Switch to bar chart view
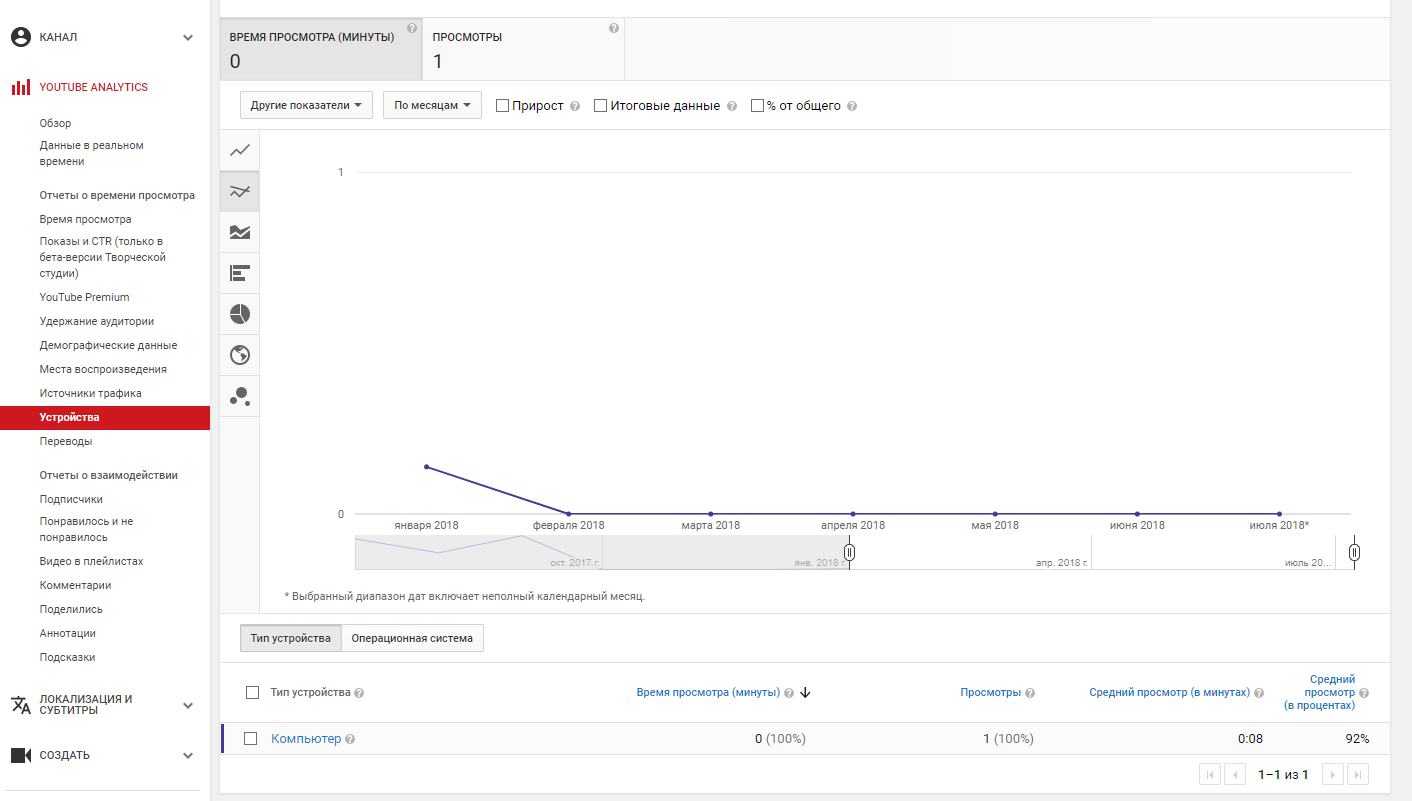Image resolution: width=1412 pixels, height=801 pixels. coord(240,273)
